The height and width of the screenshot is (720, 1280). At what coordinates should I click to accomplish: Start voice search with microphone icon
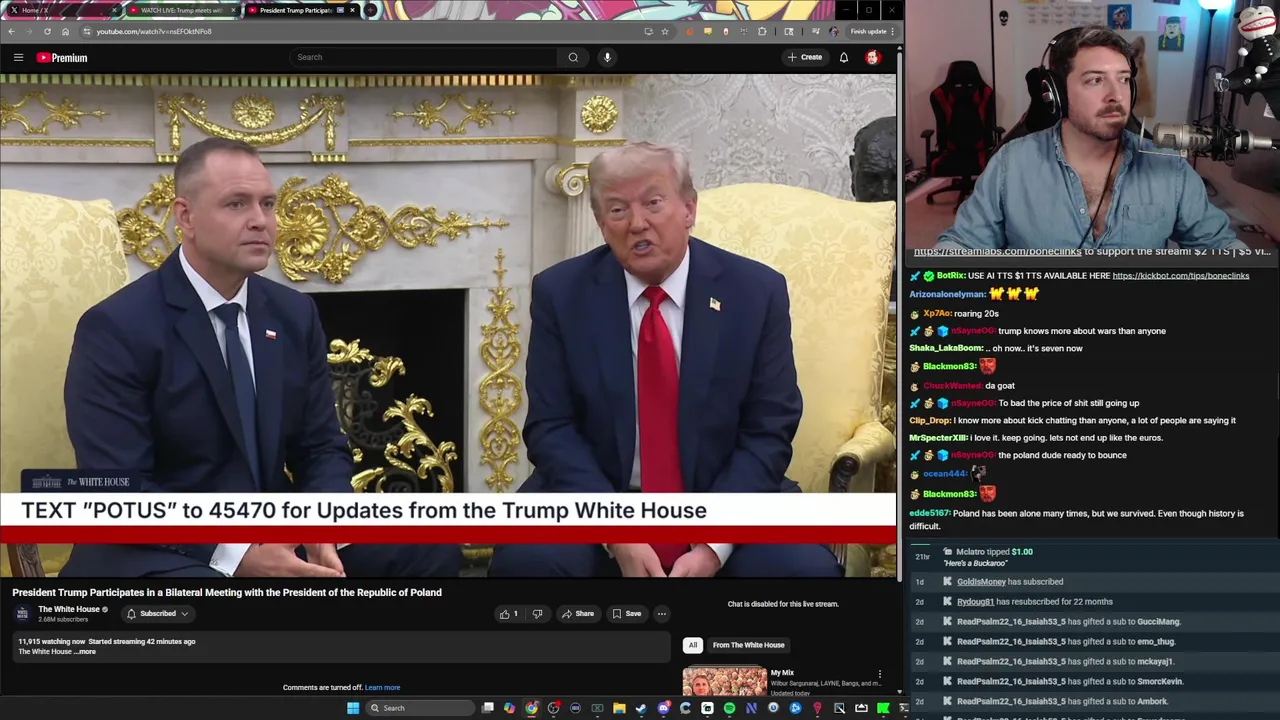pos(607,57)
